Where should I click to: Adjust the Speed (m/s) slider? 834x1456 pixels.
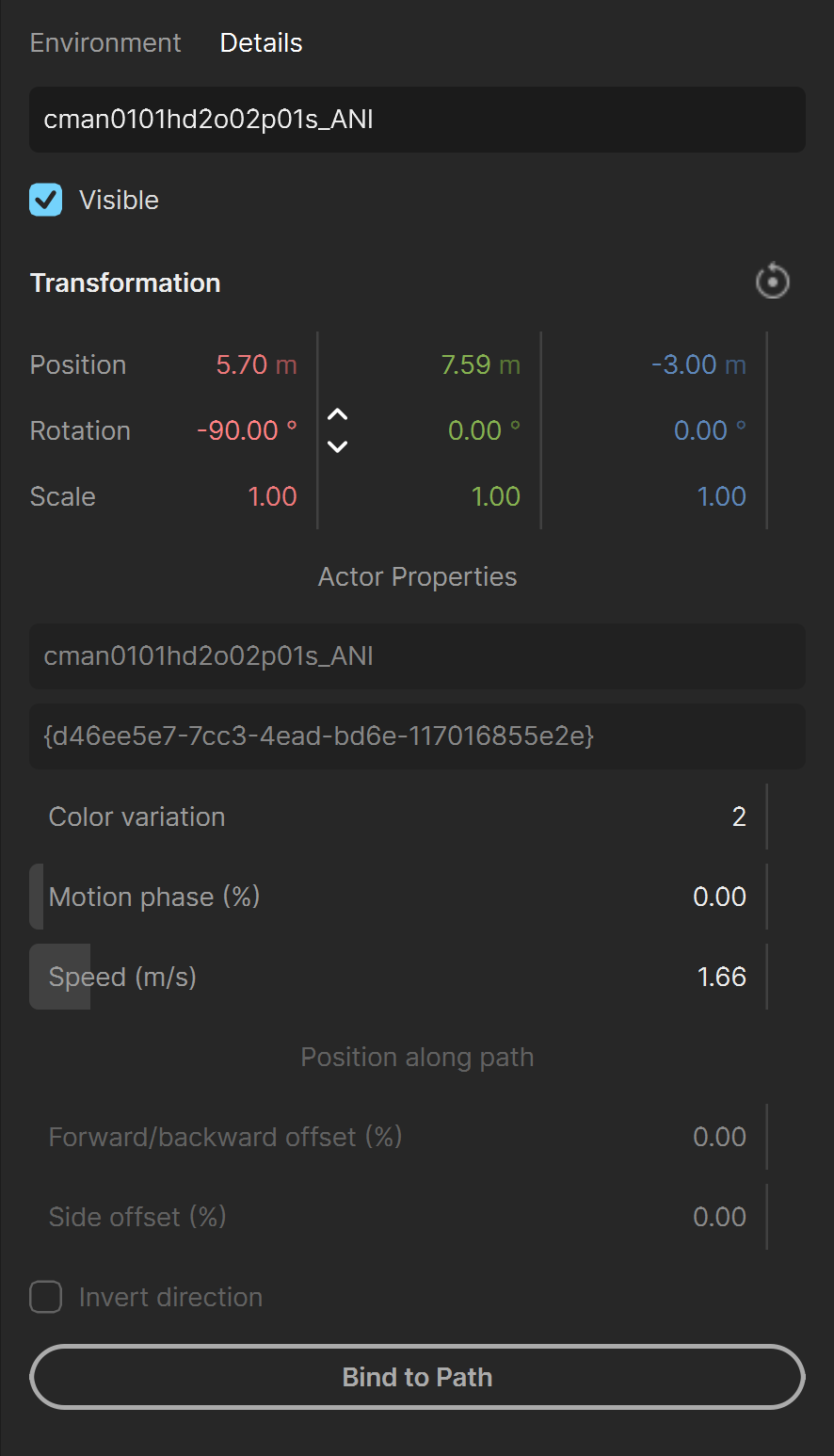tap(398, 977)
